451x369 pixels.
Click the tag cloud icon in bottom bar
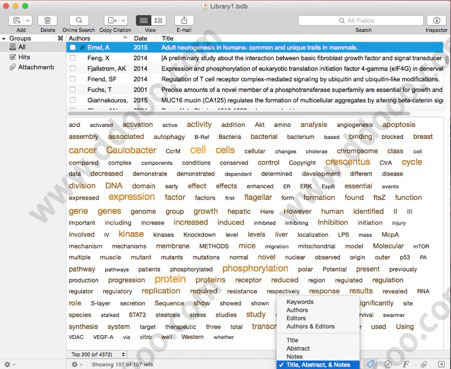[x=371, y=364]
